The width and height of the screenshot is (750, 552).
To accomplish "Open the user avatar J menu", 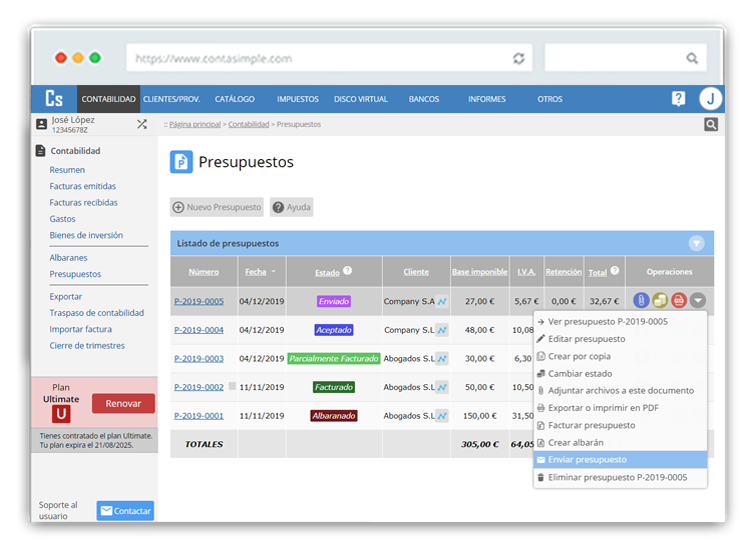I will pyautogui.click(x=710, y=98).
